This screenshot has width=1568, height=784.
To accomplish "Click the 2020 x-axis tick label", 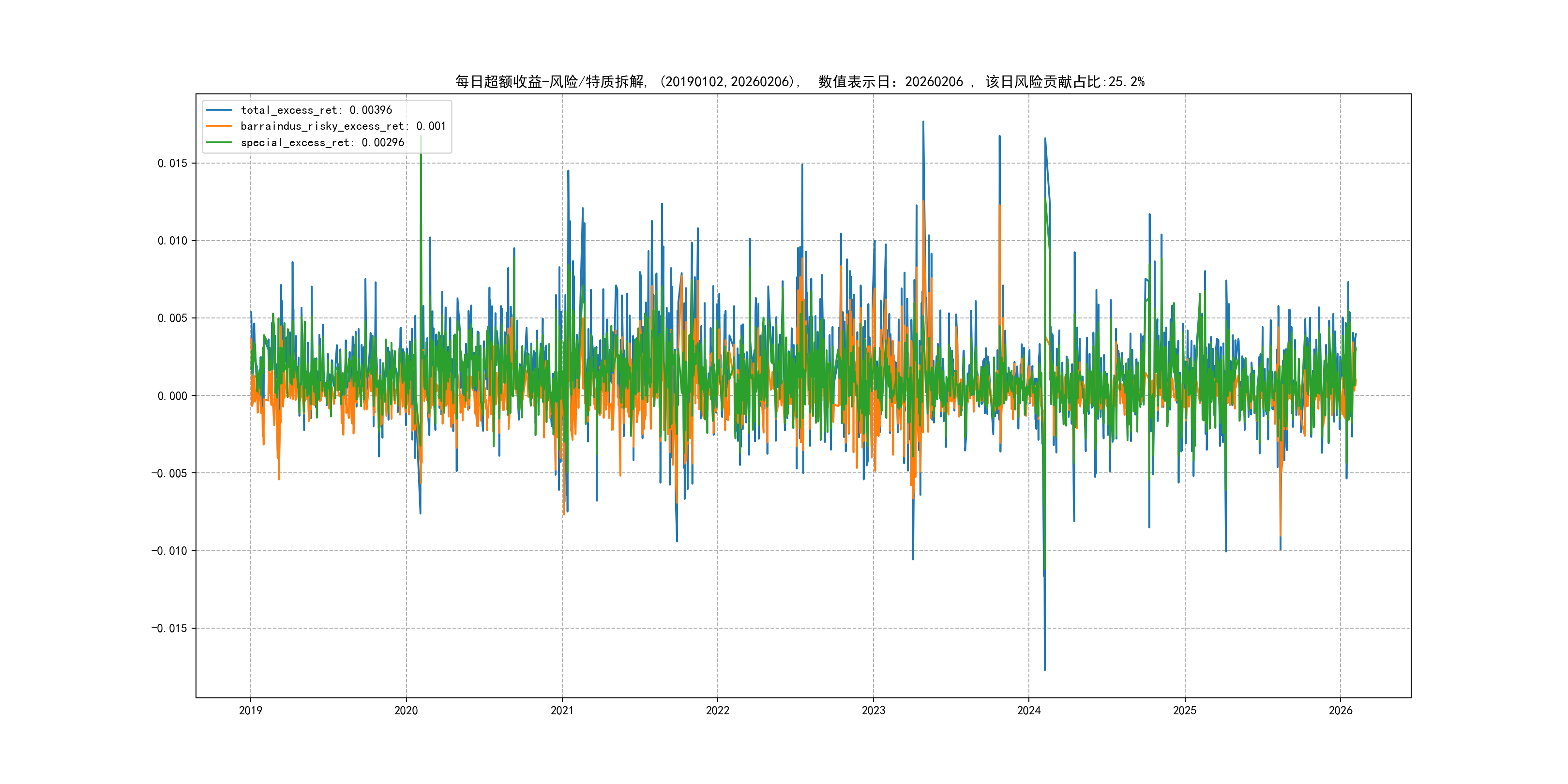I will pos(406,710).
